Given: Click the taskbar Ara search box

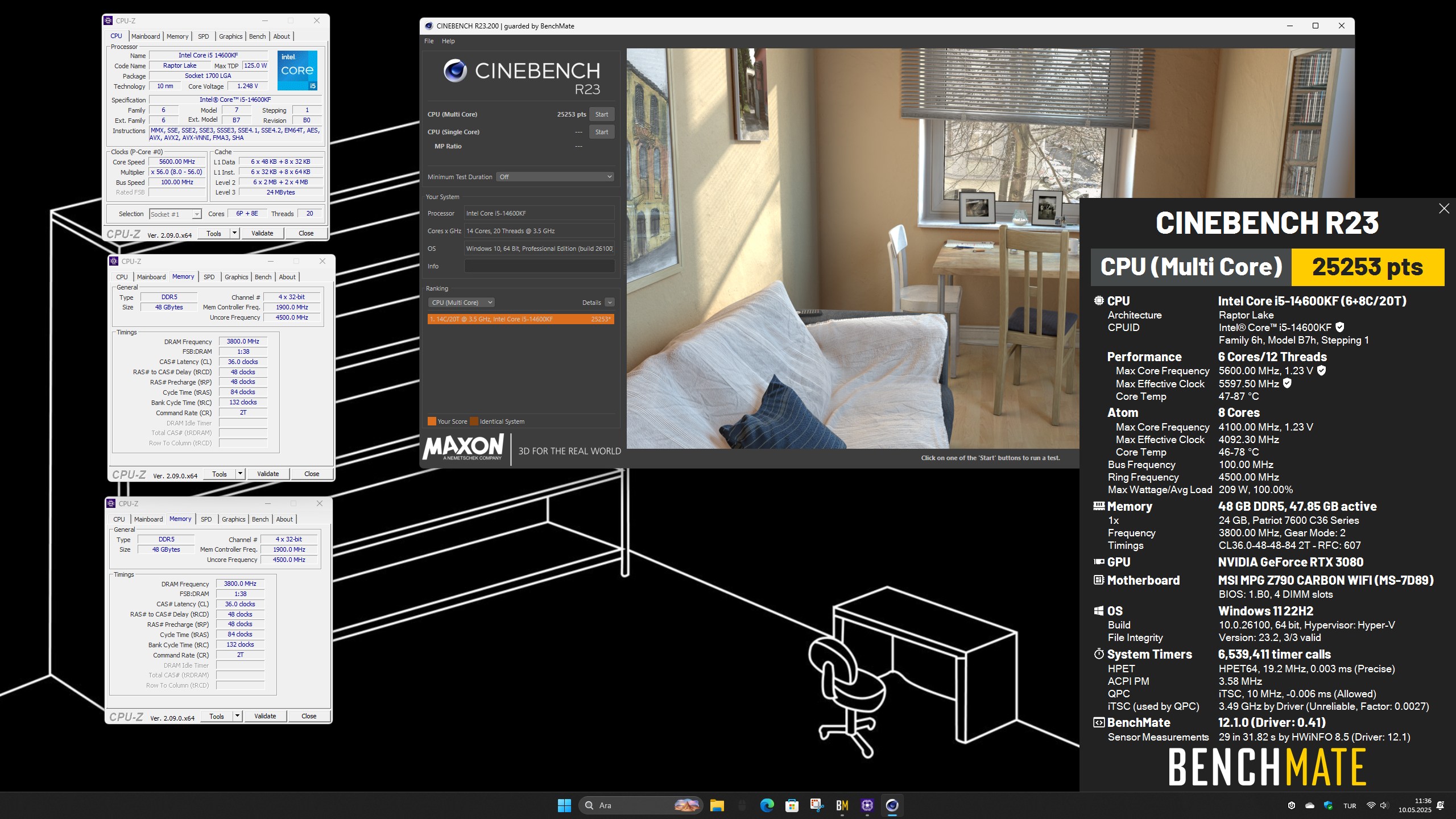Looking at the screenshot, I should [641, 805].
